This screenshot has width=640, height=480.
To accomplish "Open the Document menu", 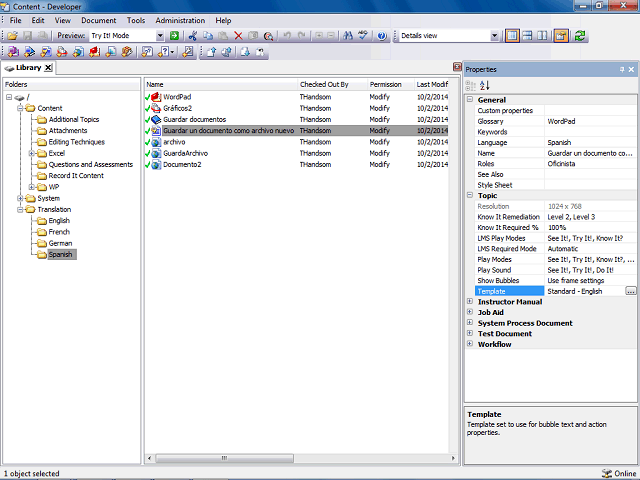I will pyautogui.click(x=98, y=20).
